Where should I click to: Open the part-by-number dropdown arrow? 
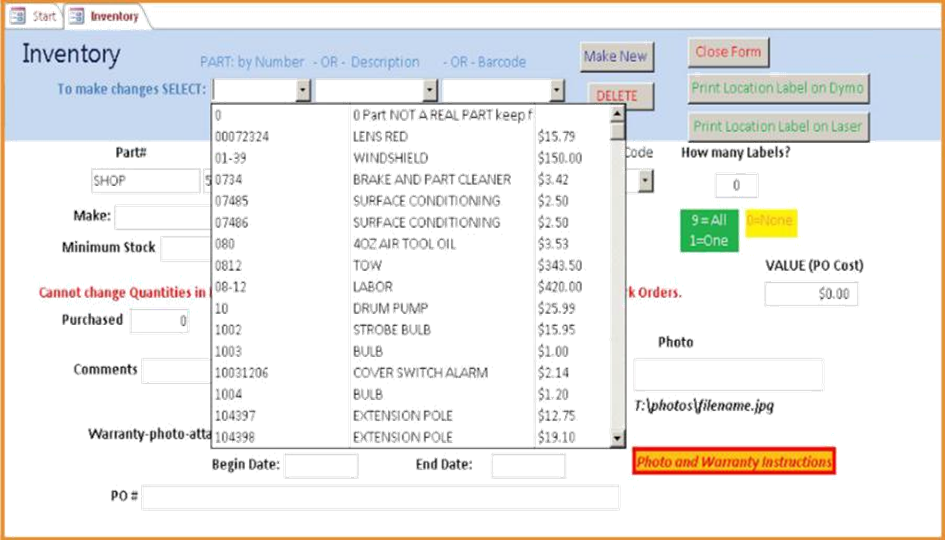303,91
